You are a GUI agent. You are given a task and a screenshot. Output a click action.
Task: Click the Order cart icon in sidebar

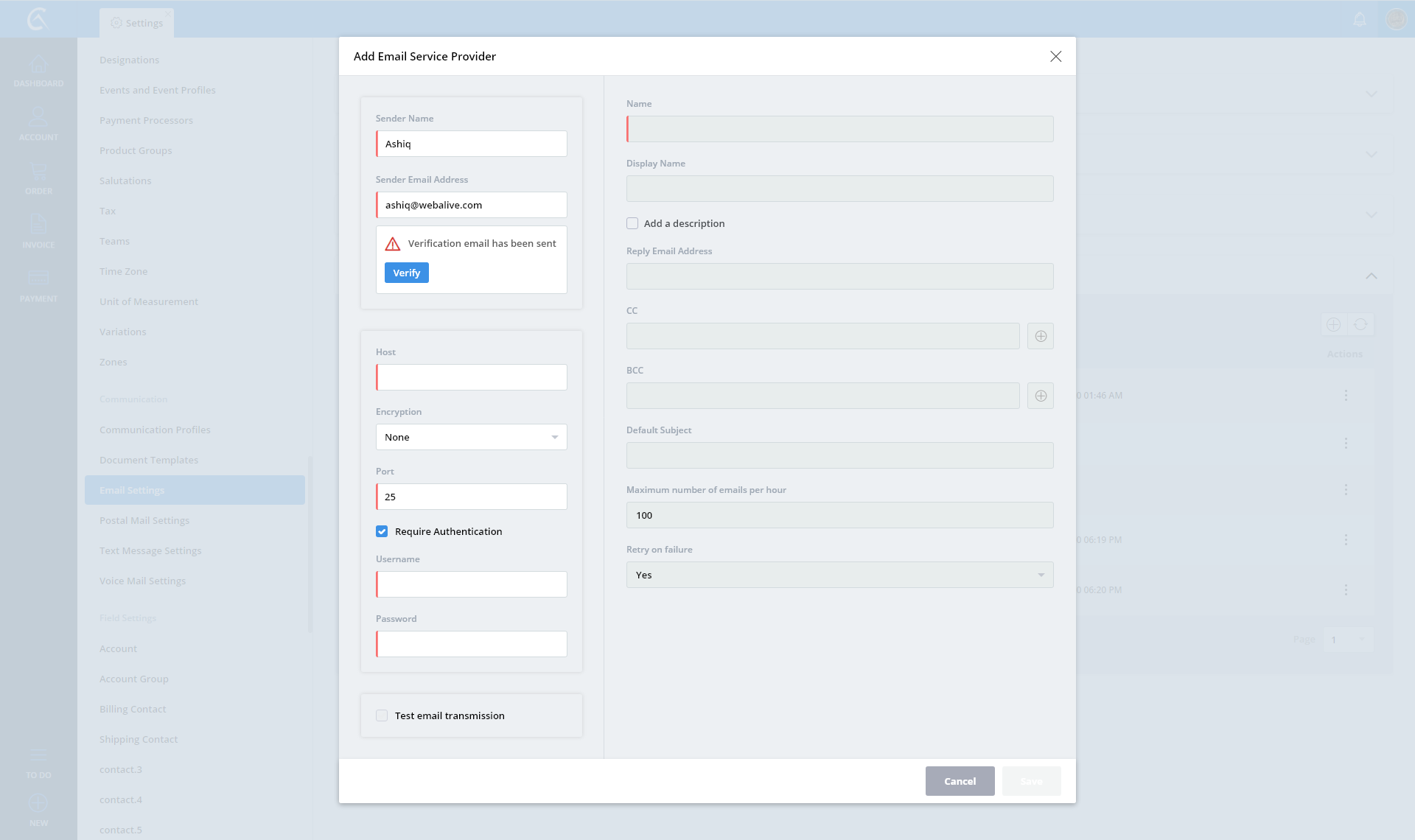pos(38,178)
